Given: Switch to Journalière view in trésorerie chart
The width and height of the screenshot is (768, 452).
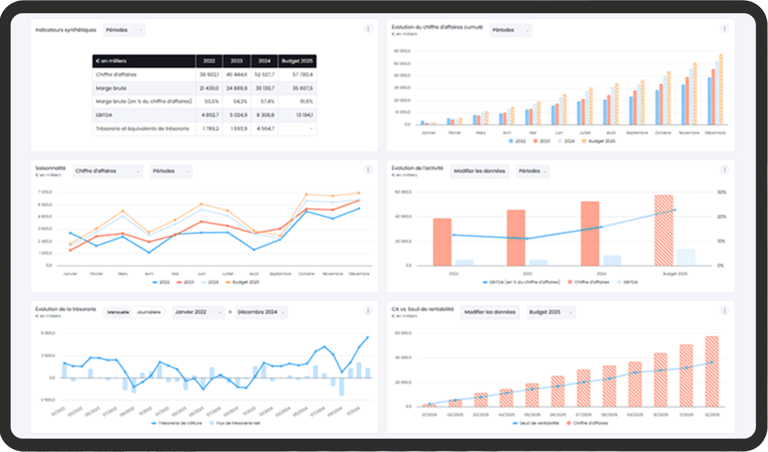Looking at the screenshot, I should (x=148, y=312).
